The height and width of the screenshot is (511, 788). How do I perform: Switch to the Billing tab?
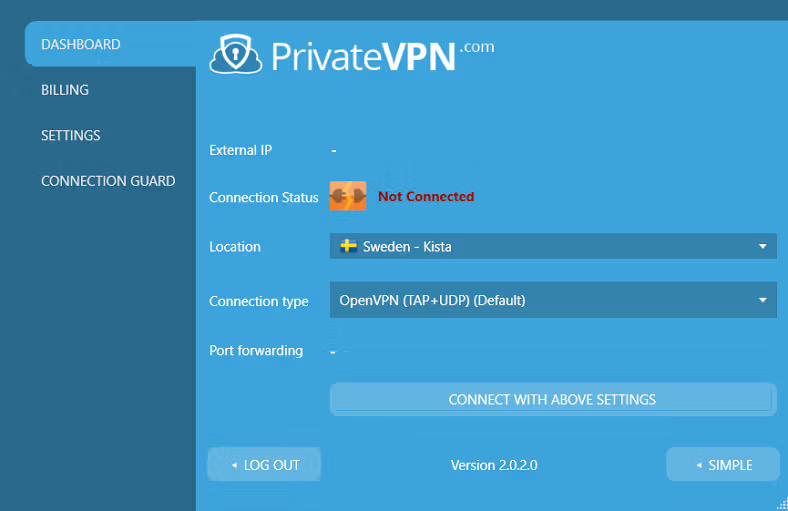pos(65,90)
